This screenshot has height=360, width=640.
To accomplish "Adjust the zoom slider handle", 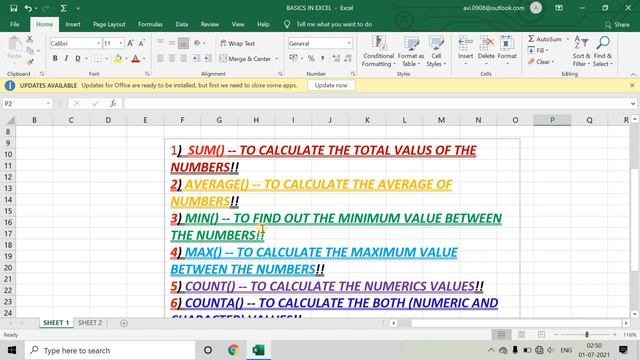I will click(x=587, y=335).
